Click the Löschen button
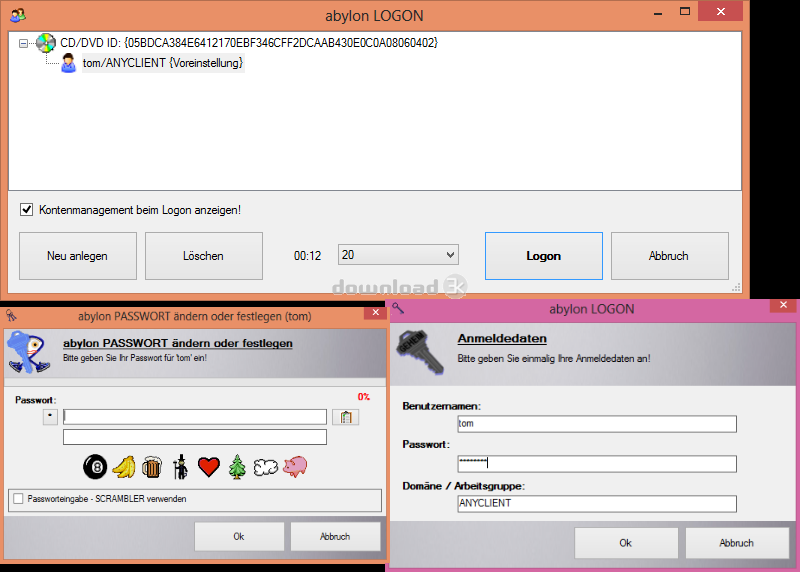This screenshot has width=800, height=572. point(204,256)
